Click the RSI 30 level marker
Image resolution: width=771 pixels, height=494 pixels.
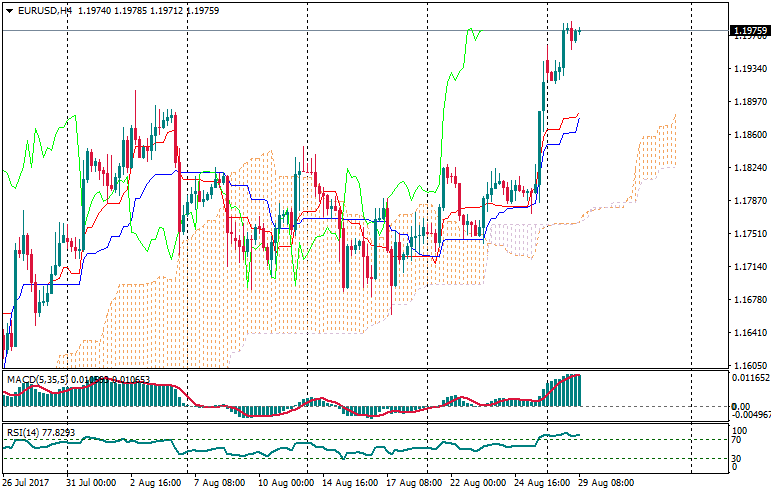[736, 459]
